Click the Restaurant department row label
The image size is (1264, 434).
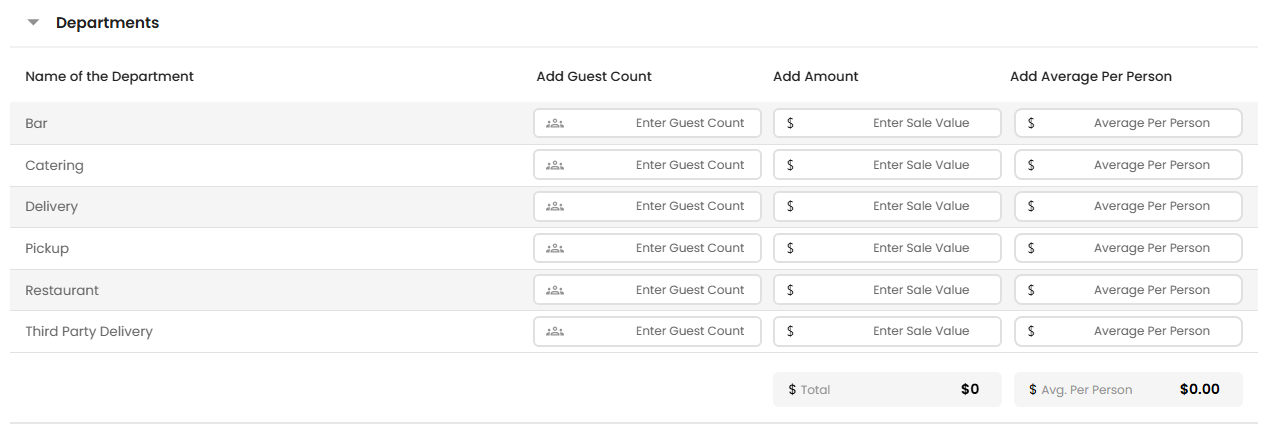62,290
